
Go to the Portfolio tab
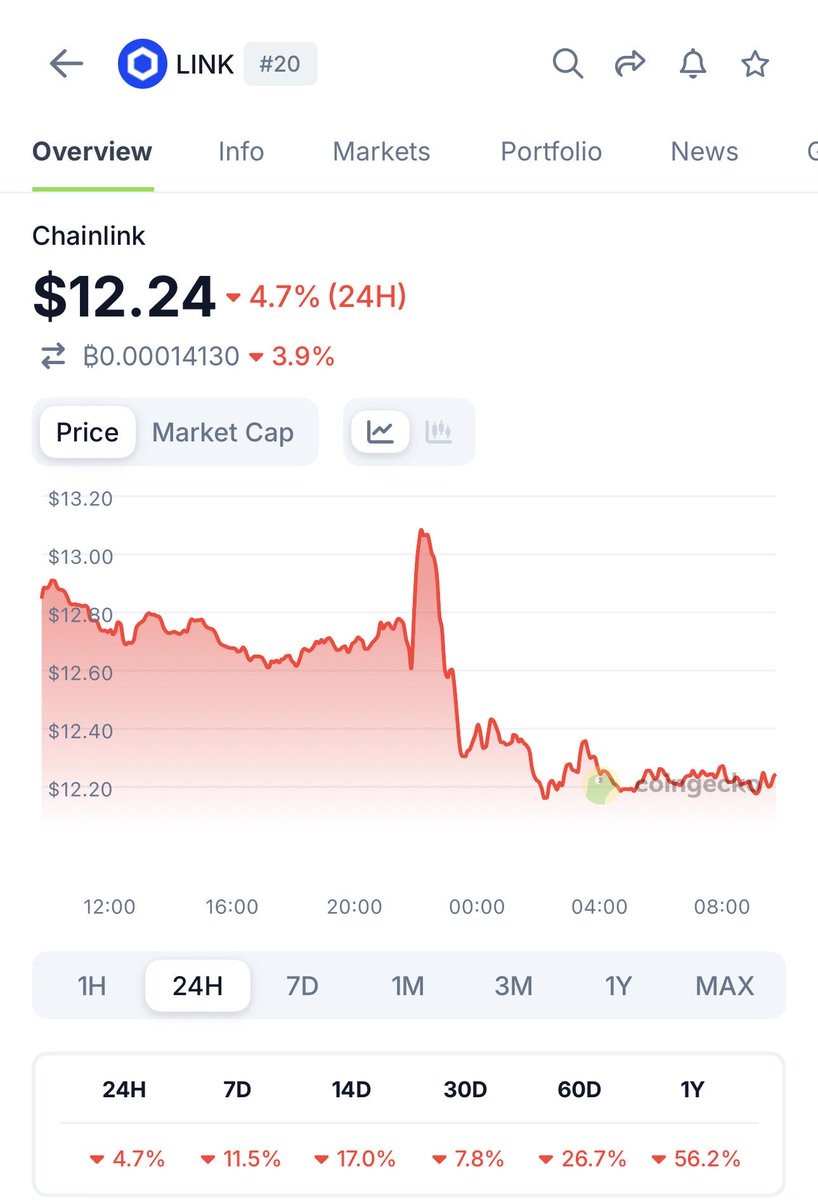point(551,152)
